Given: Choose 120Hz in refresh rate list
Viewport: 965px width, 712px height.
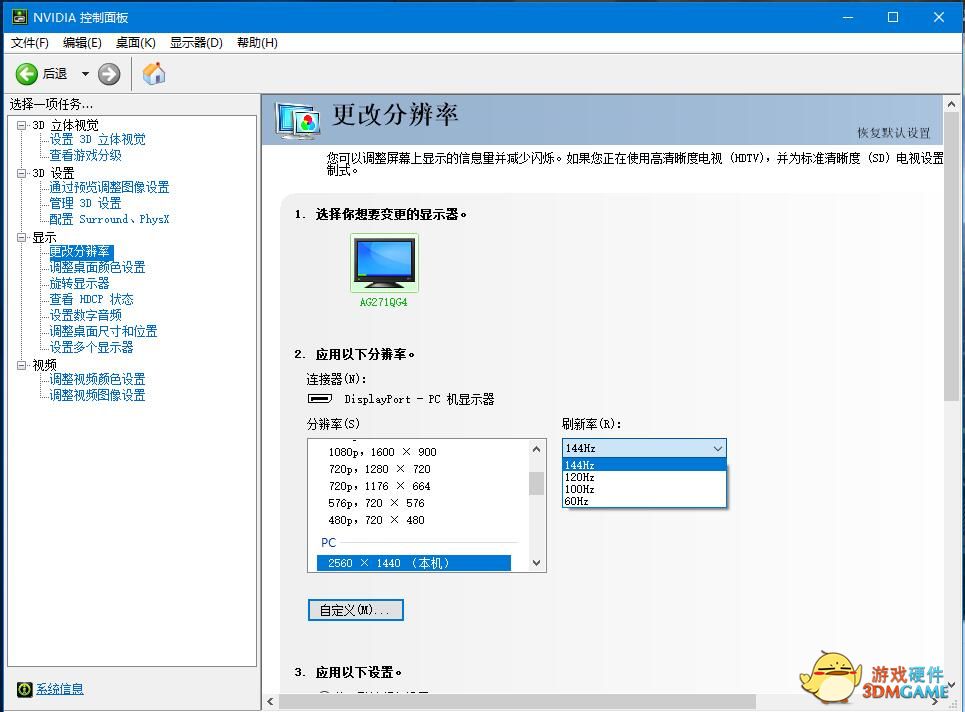Looking at the screenshot, I should [644, 477].
